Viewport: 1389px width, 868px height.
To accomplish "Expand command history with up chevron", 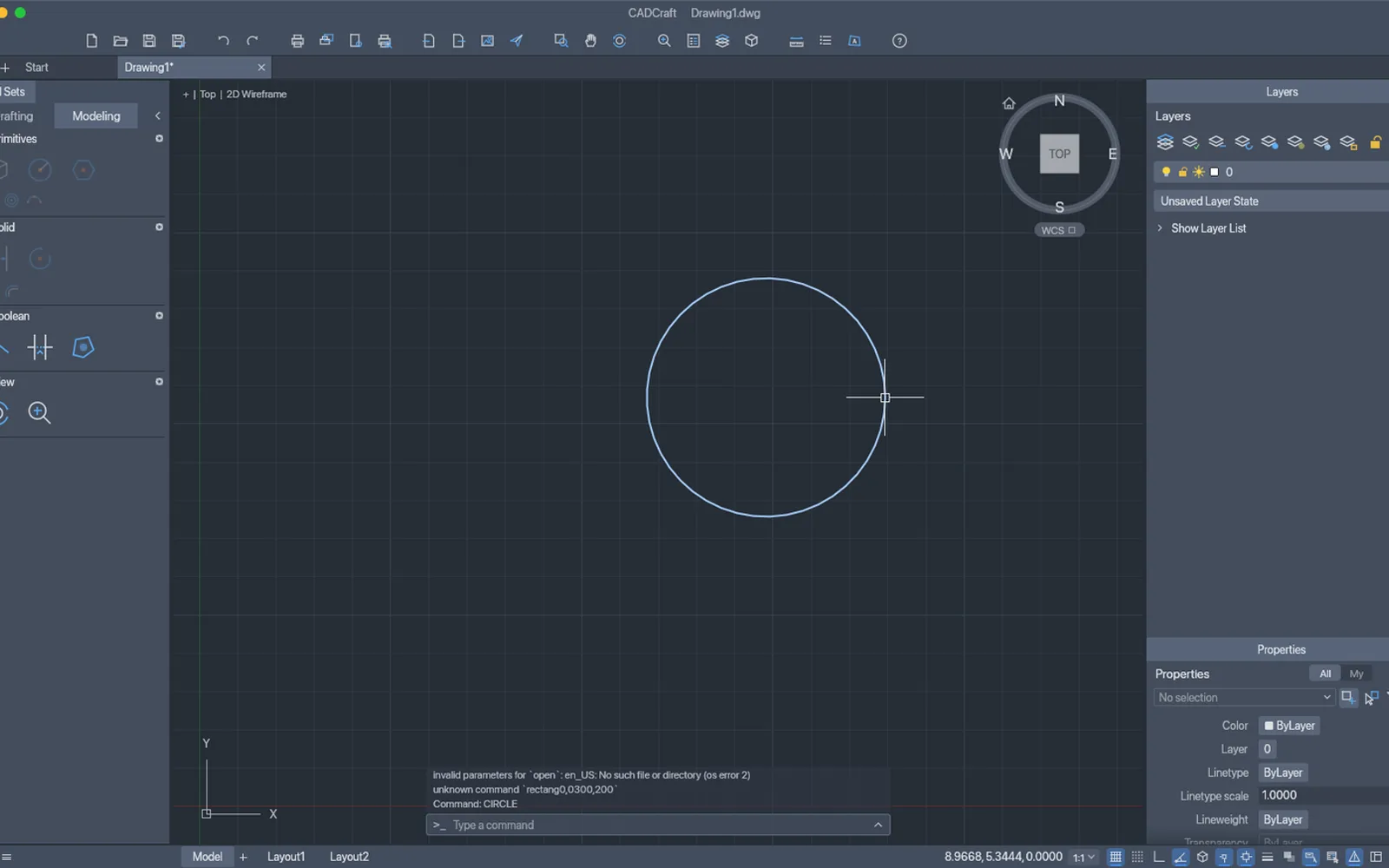I will coord(878,825).
